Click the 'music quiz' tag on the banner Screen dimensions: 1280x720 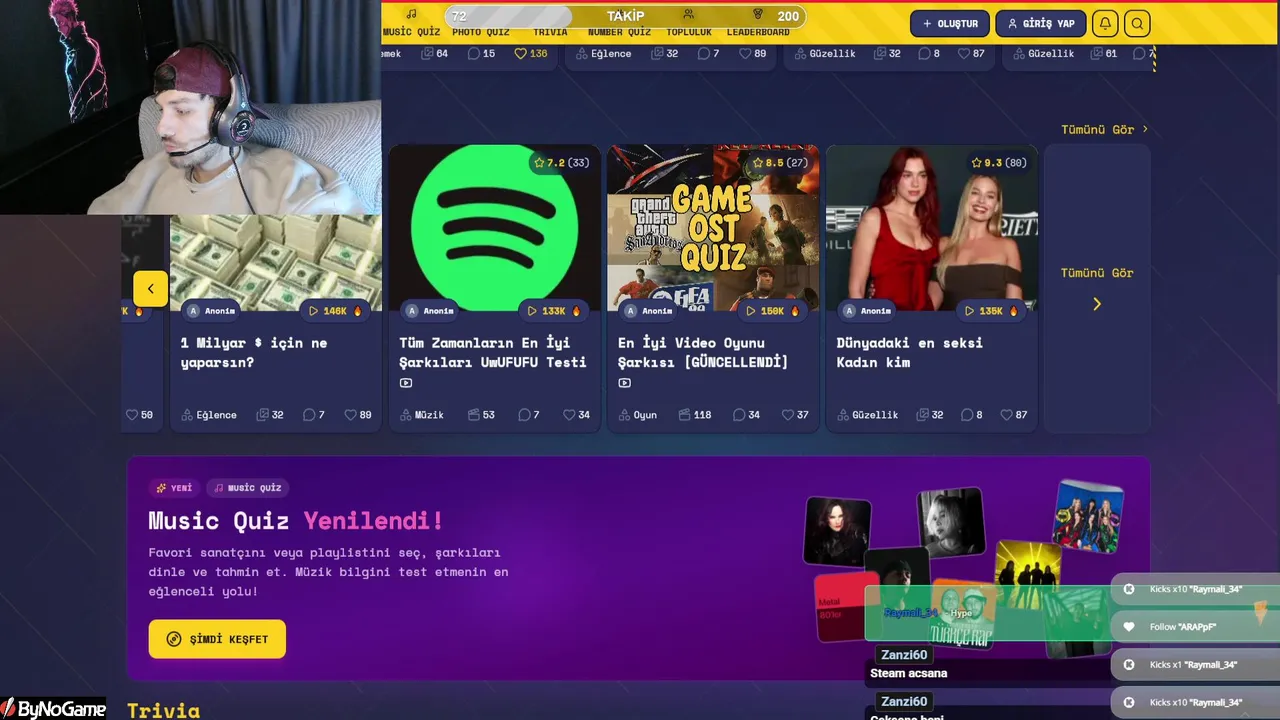pos(248,488)
